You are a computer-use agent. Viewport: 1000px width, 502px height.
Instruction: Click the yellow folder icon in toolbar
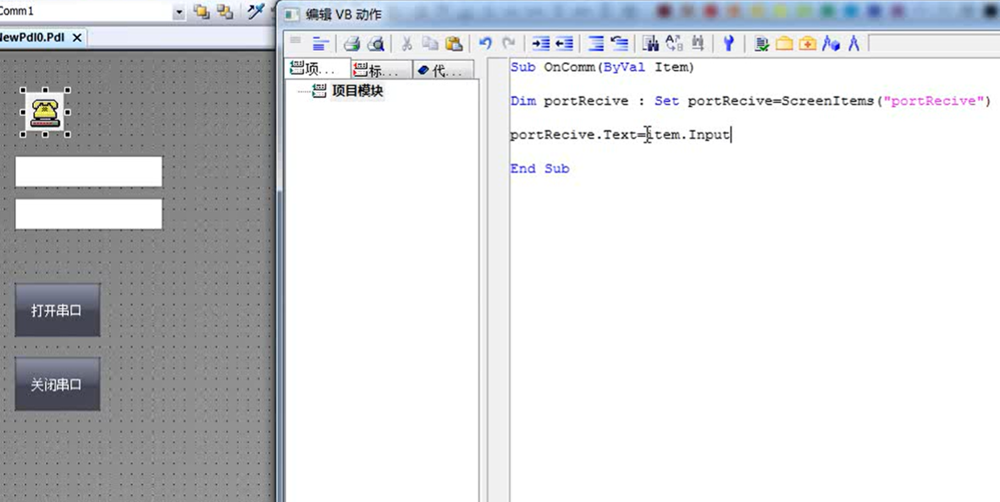pyautogui.click(x=784, y=43)
